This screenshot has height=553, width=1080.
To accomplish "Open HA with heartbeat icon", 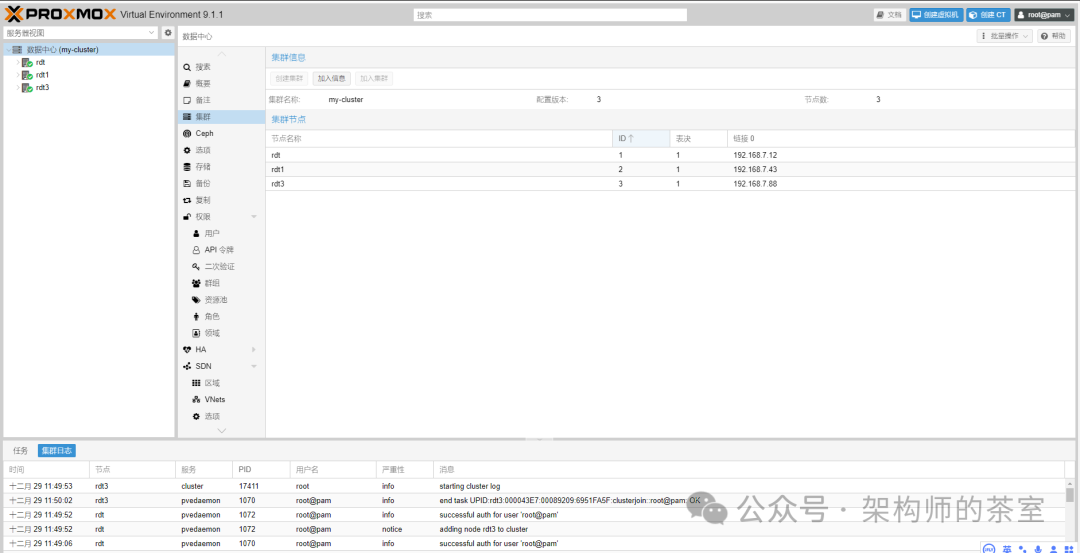I will pos(221,350).
